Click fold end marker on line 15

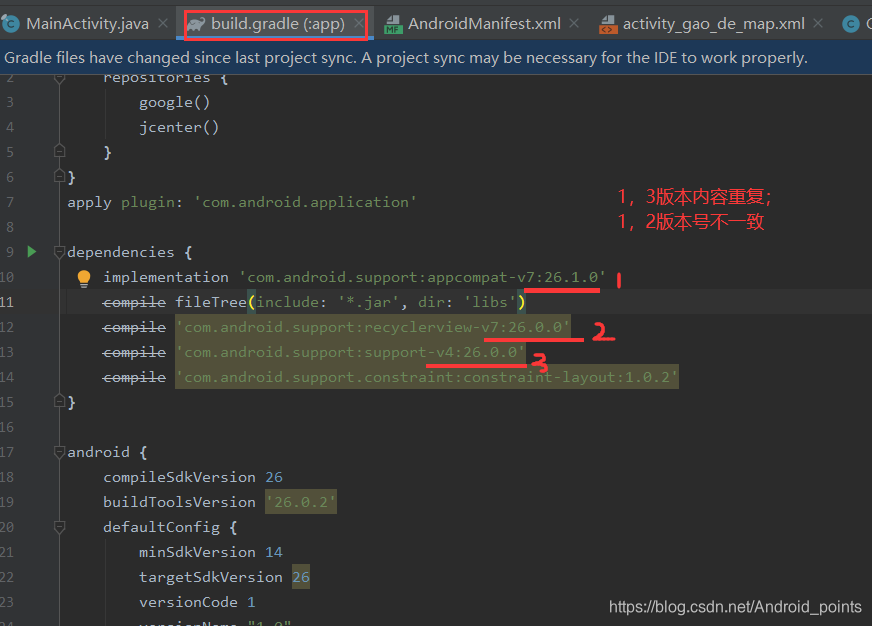pos(60,401)
